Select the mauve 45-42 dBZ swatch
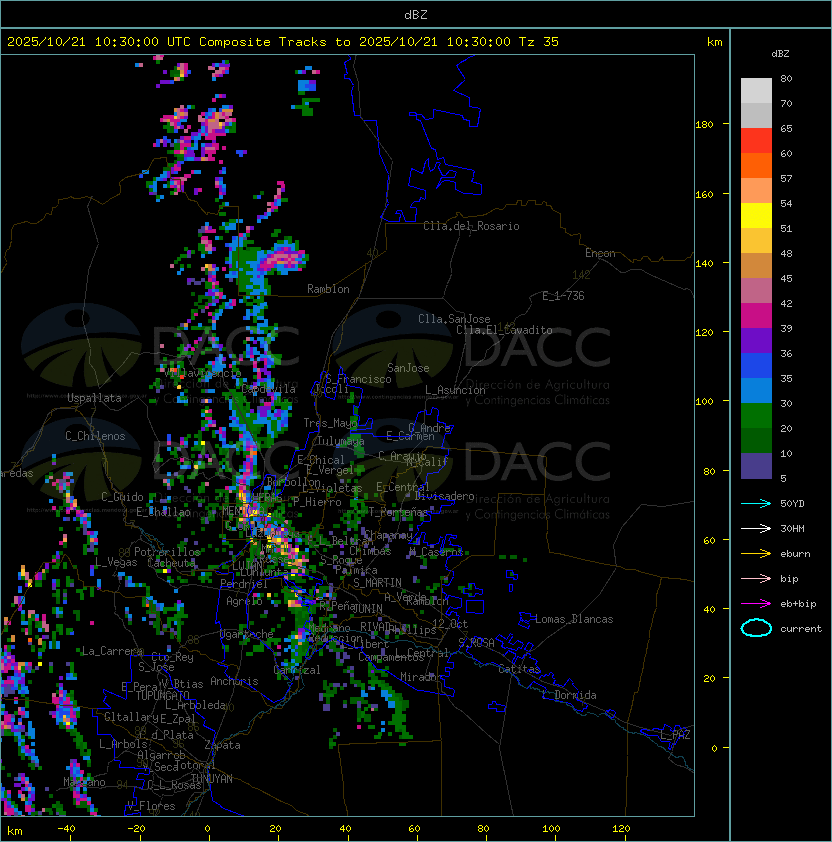832x842 pixels. click(x=756, y=291)
